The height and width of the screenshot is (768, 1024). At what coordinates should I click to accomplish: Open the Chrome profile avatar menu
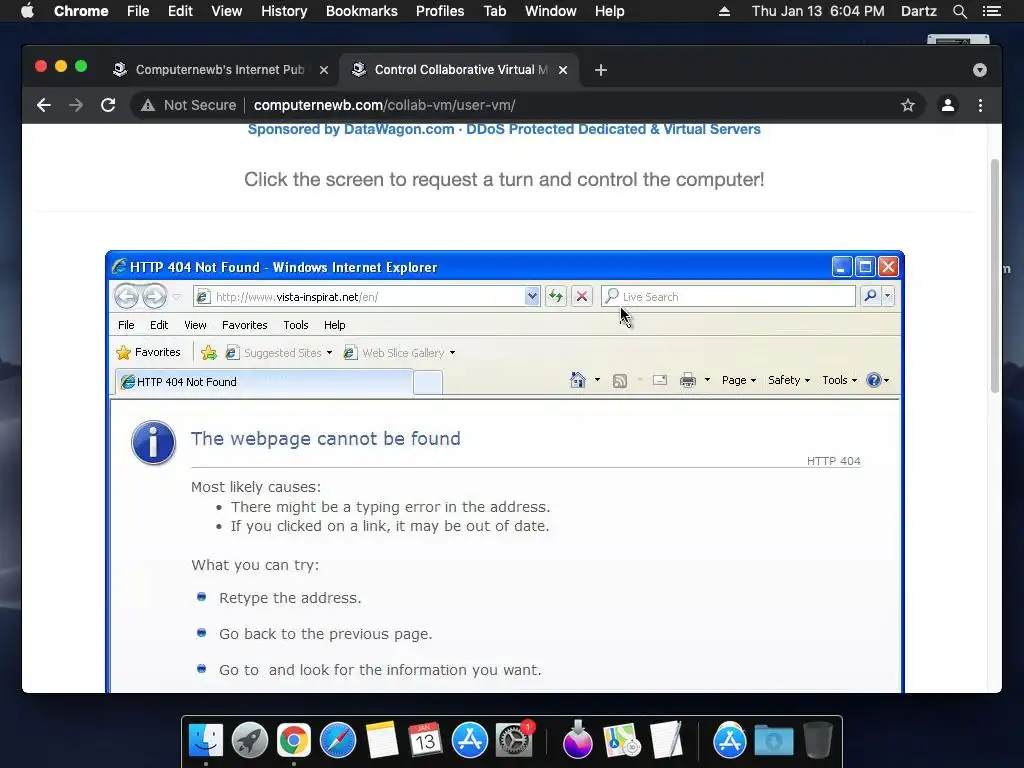click(x=948, y=105)
